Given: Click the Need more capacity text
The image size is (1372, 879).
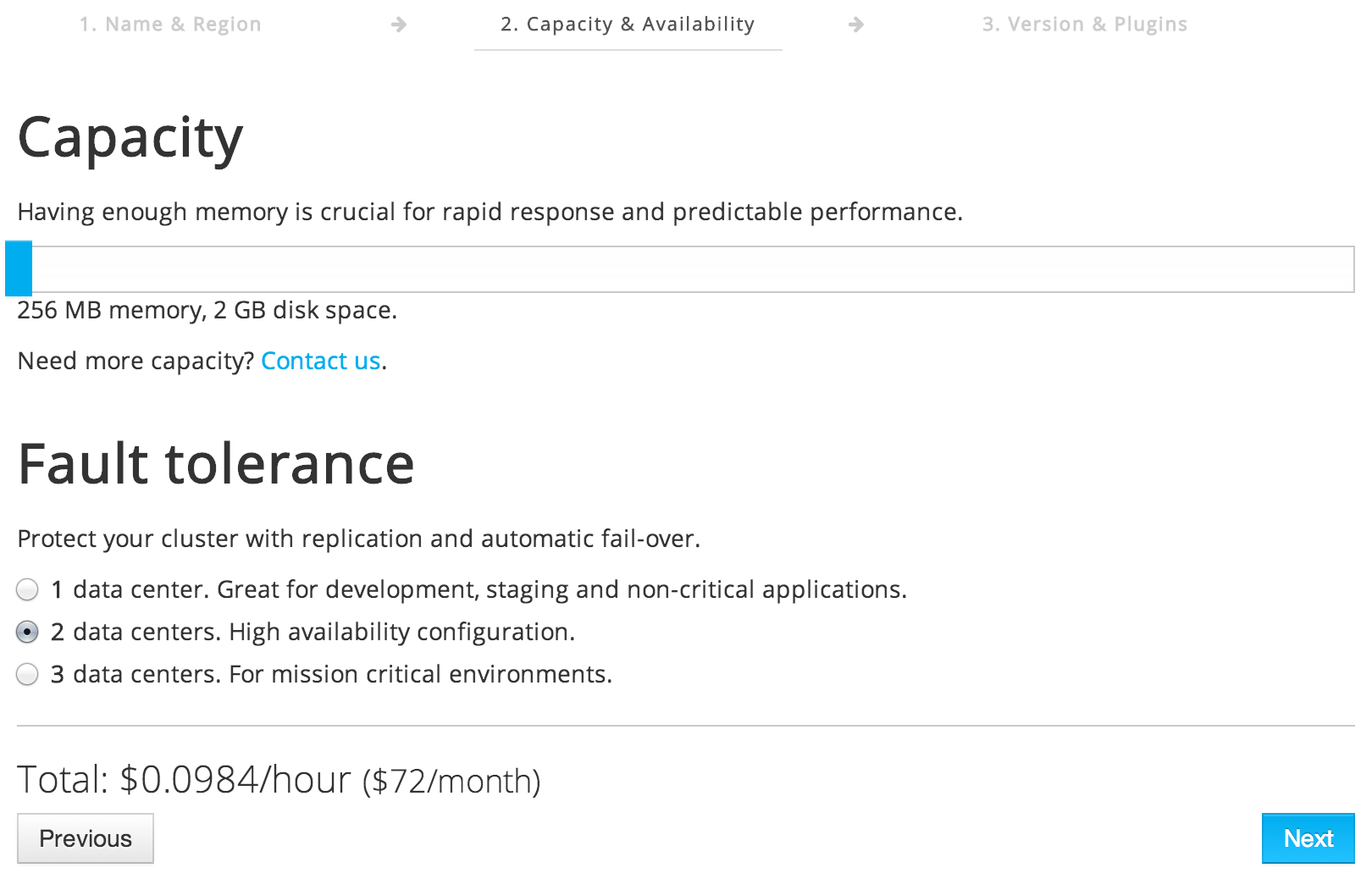Looking at the screenshot, I should click(x=136, y=361).
